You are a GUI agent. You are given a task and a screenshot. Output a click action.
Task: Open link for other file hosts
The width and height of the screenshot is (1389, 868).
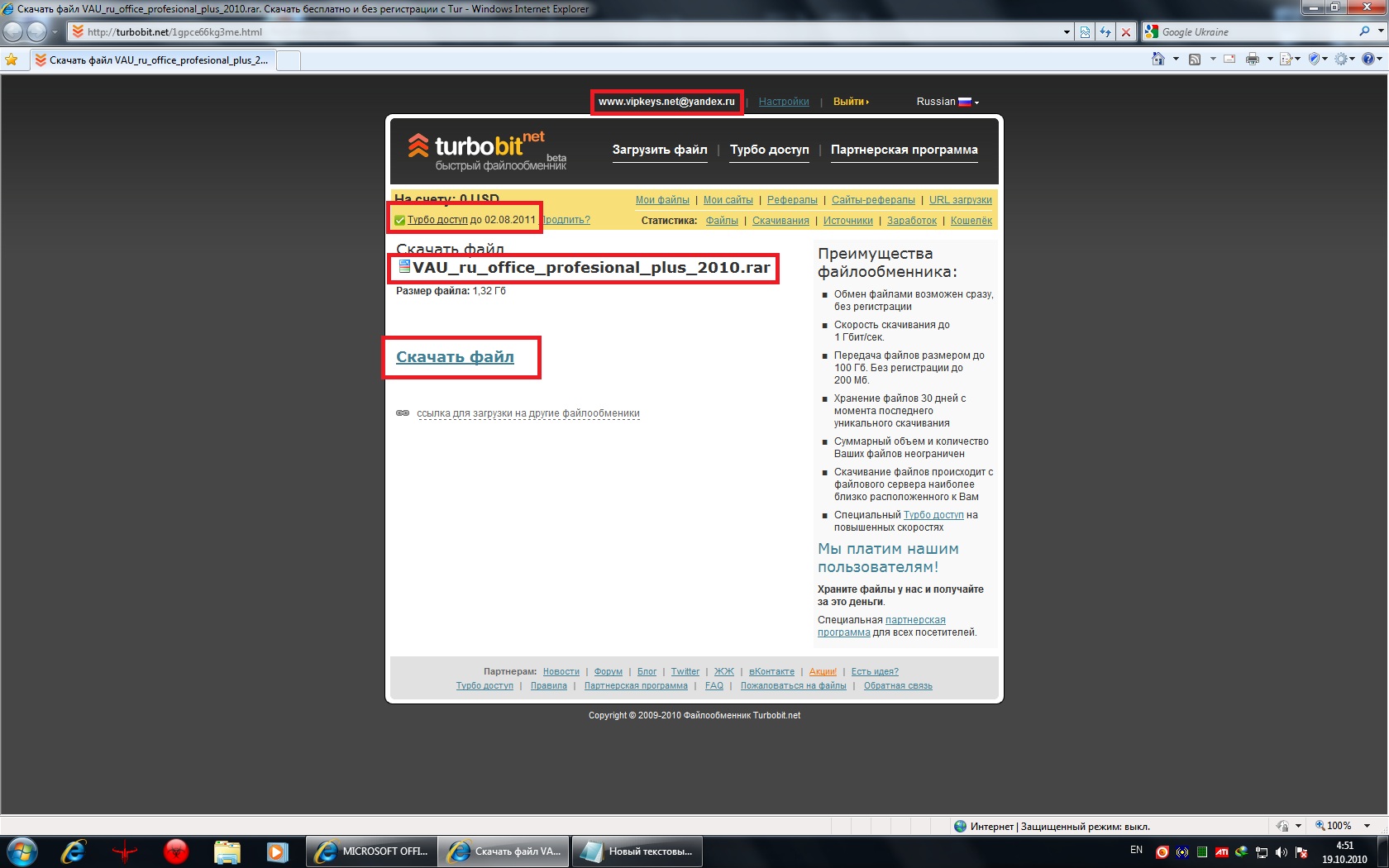pos(528,413)
